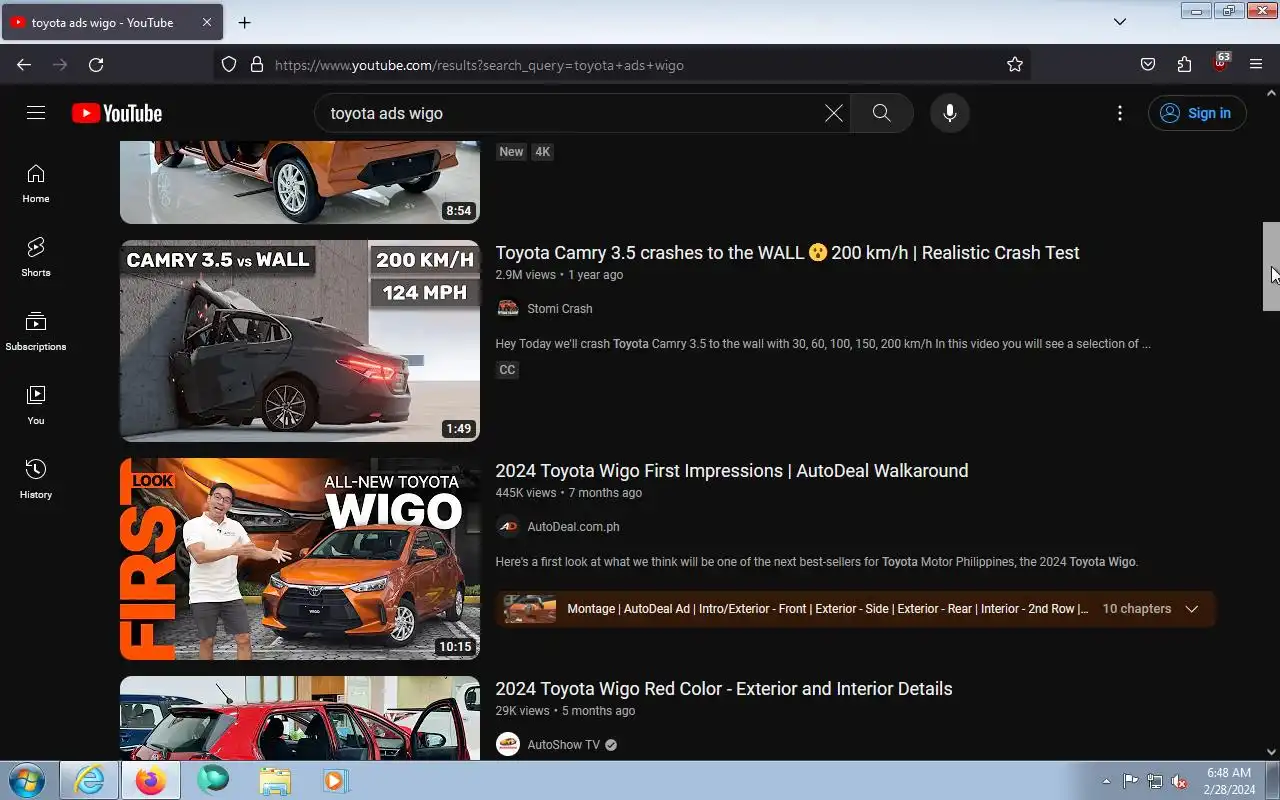
Task: Open the Firefox application menu
Action: (x=1256, y=64)
